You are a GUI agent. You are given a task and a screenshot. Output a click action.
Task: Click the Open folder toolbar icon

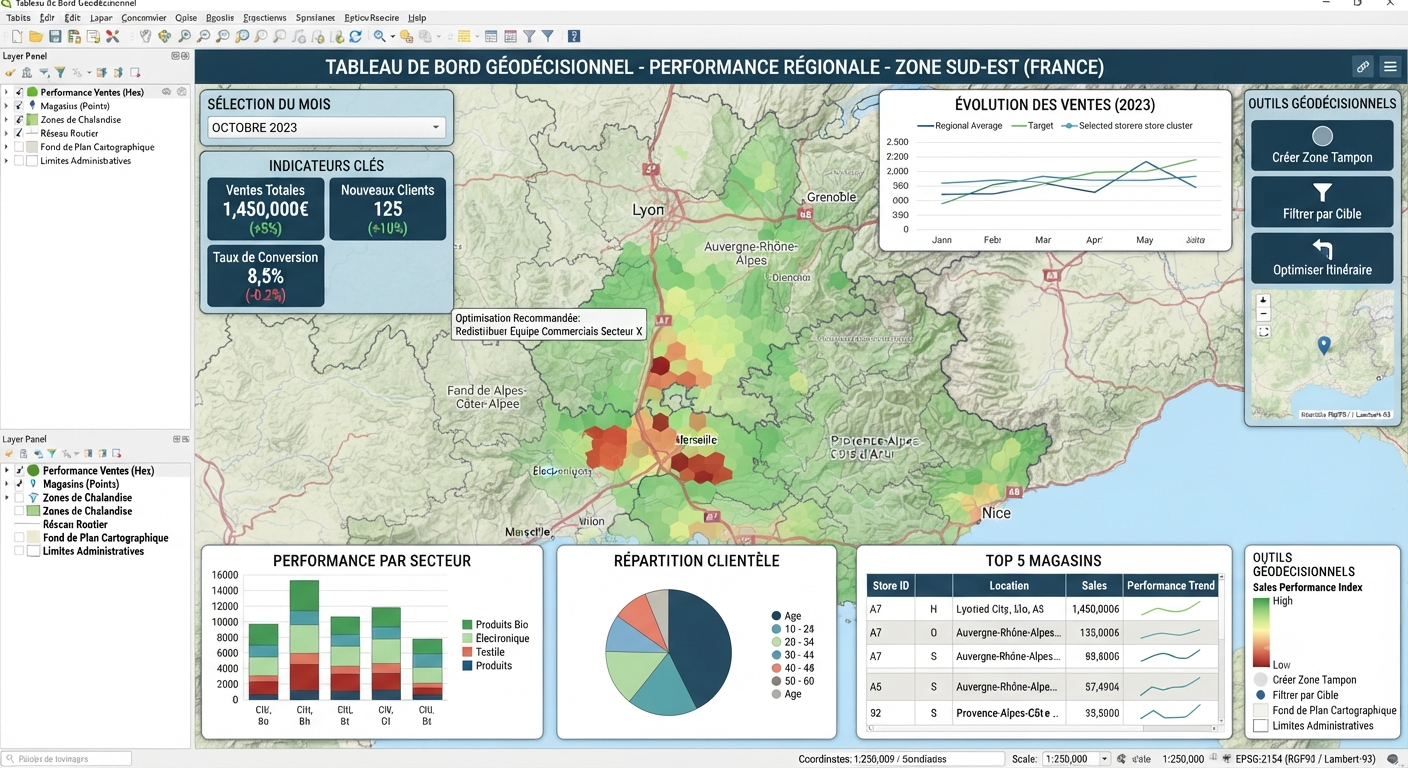tap(36, 36)
